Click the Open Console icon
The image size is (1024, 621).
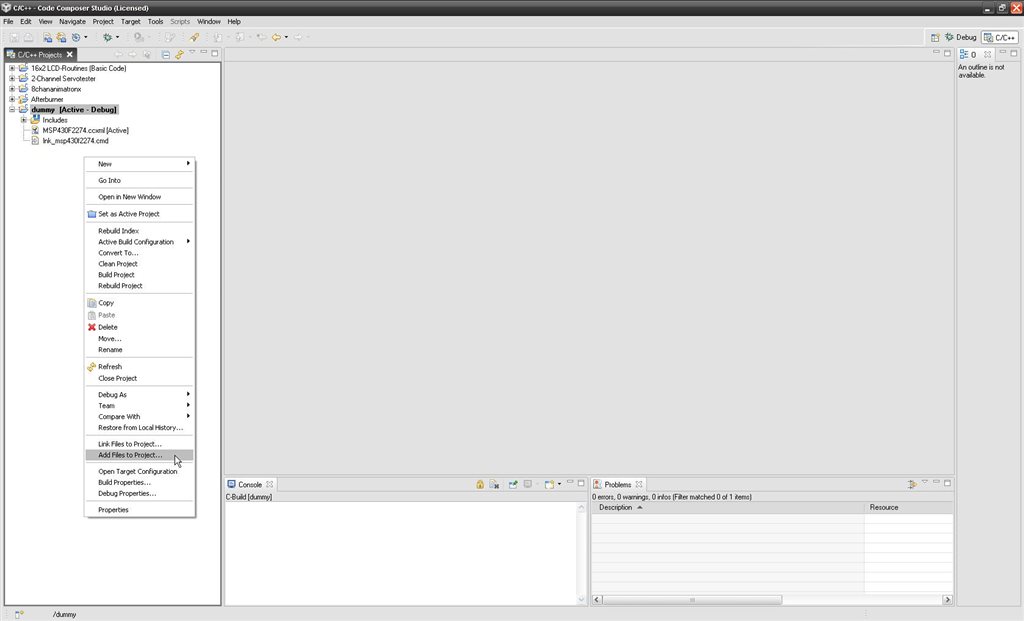(x=549, y=485)
